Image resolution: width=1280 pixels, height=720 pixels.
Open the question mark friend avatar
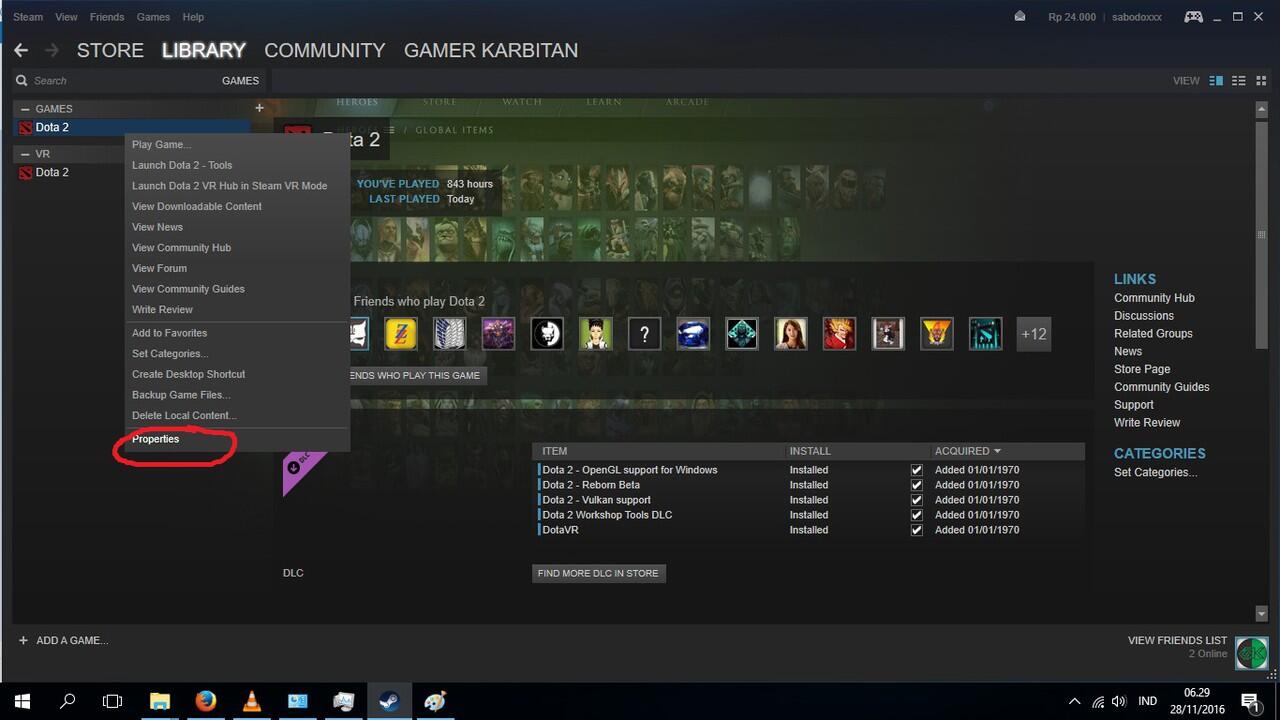[644, 334]
